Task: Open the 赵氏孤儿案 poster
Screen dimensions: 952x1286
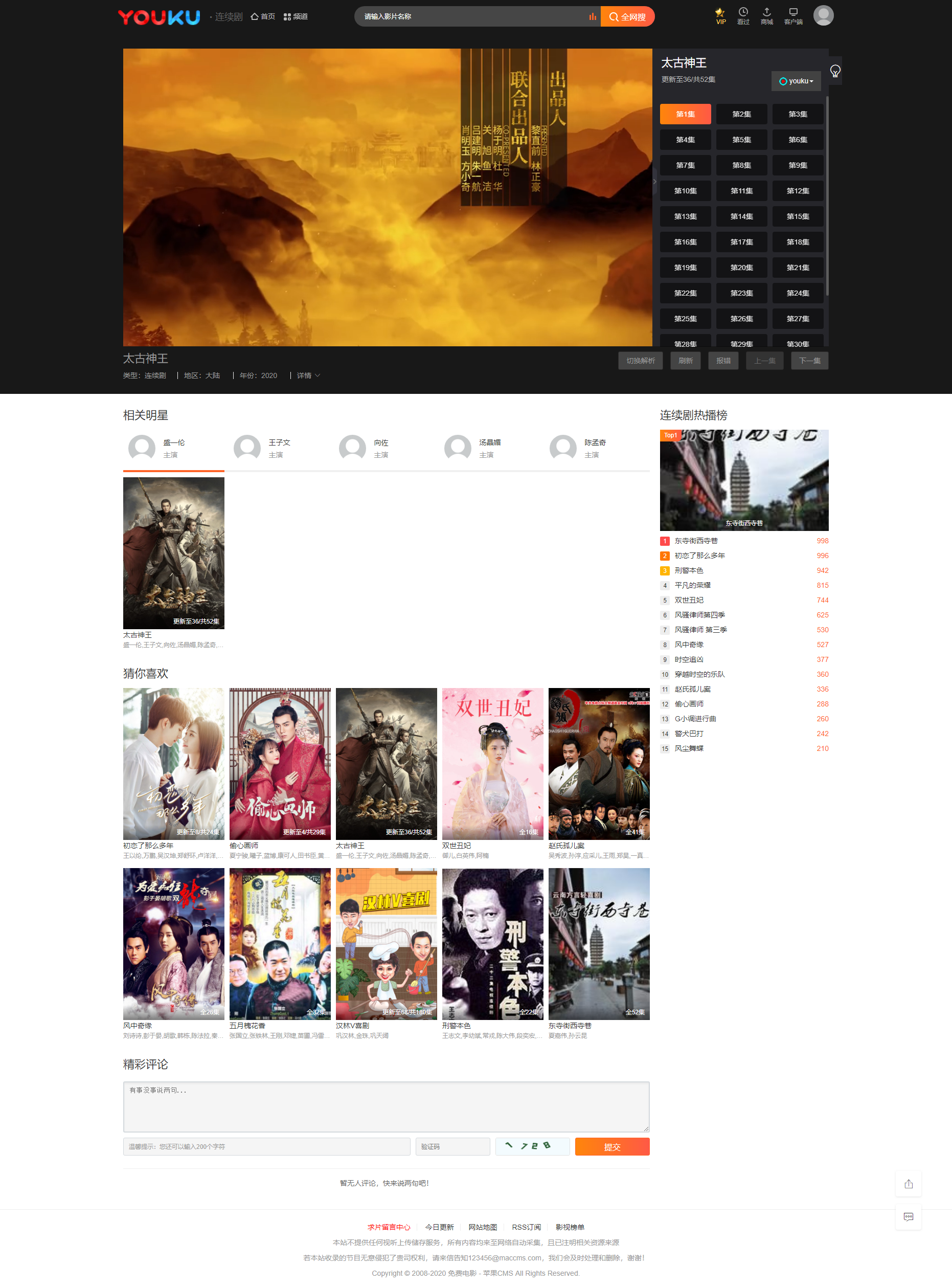Action: [599, 764]
